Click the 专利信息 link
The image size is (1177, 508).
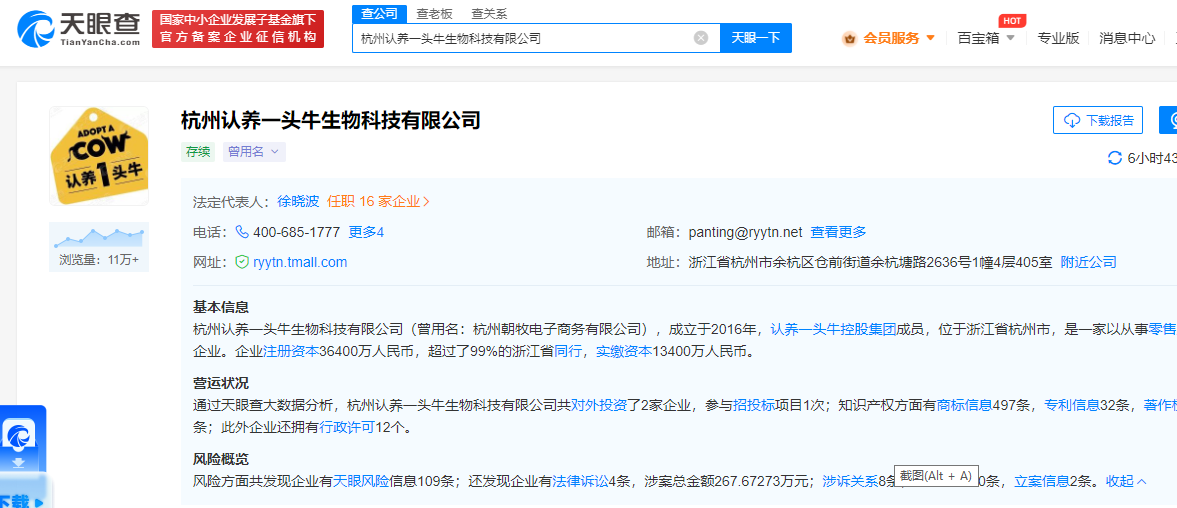pos(1072,405)
